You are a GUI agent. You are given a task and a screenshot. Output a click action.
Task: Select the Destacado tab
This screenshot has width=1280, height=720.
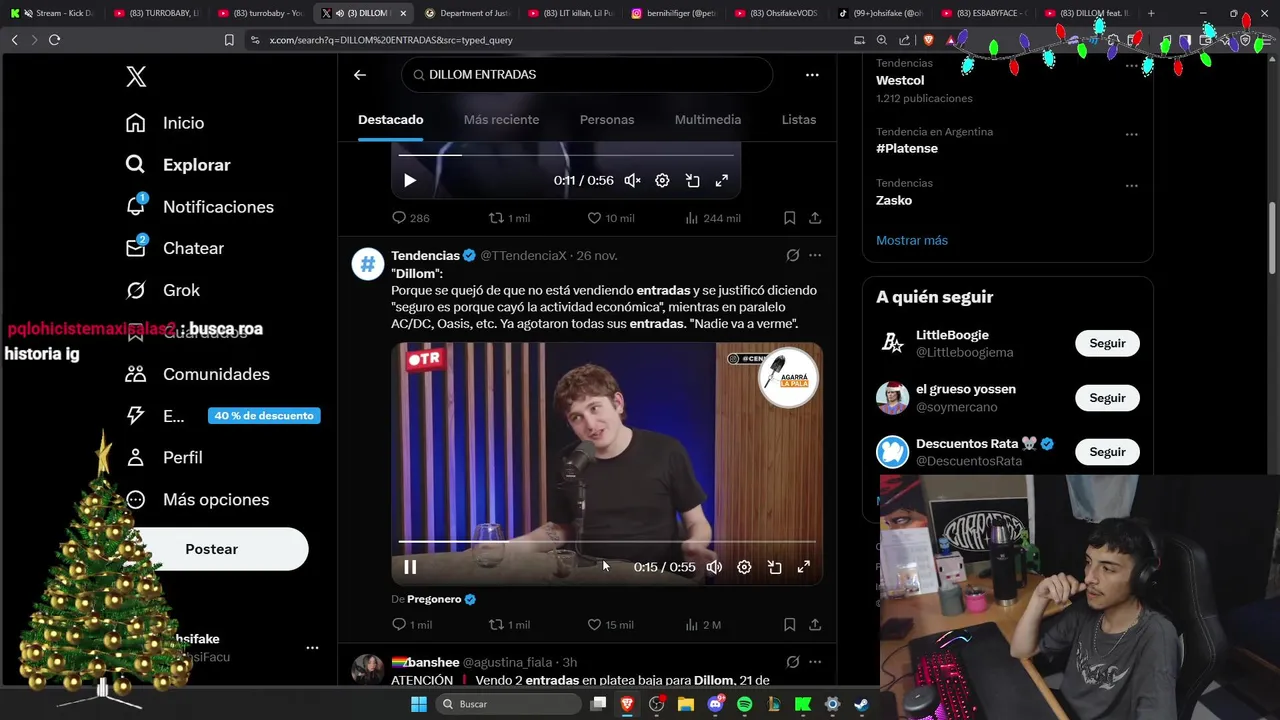(391, 120)
